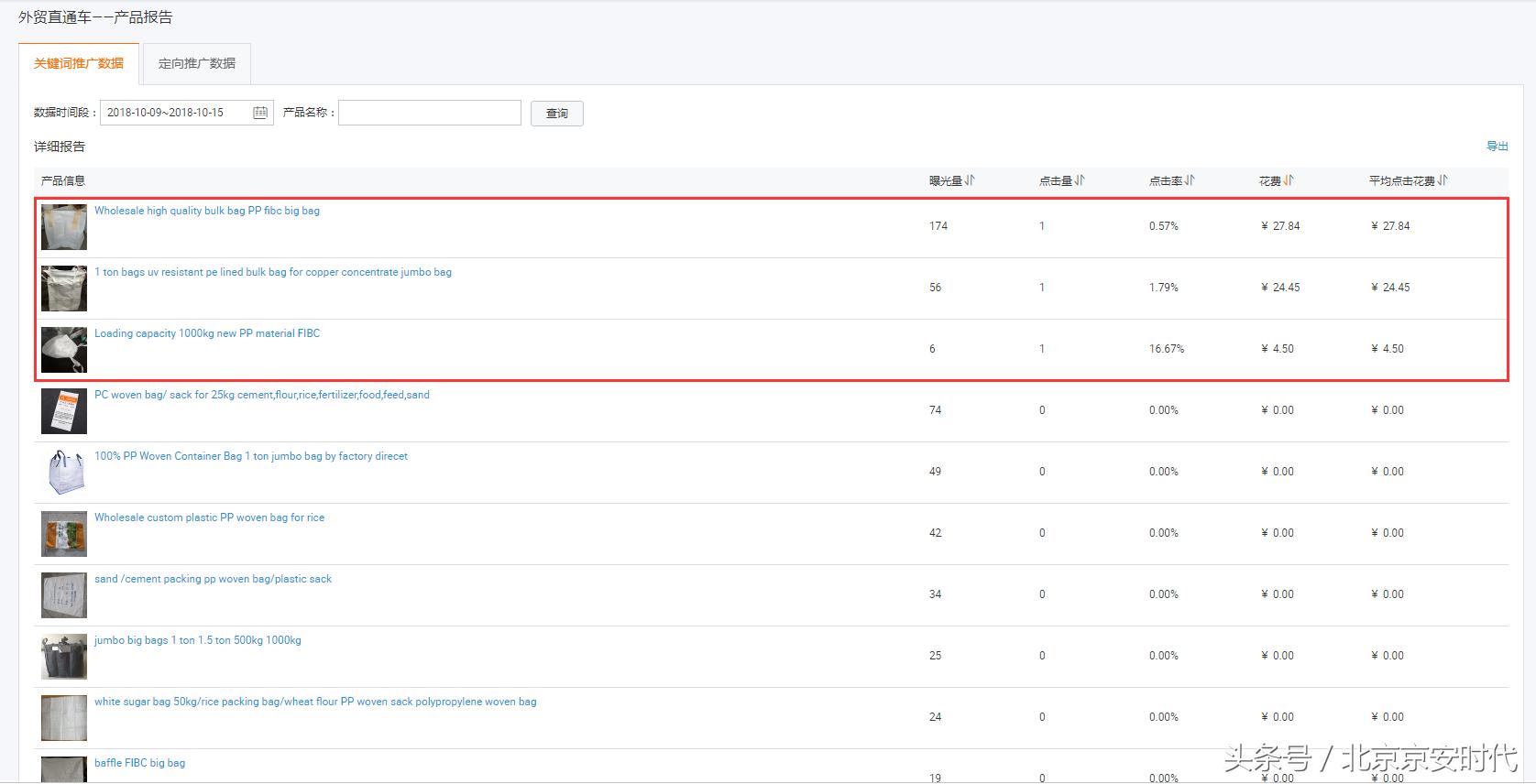This screenshot has height=784, width=1536.
Task: Click thumbnail of PC woven bag/ sack product
Action: click(x=64, y=411)
